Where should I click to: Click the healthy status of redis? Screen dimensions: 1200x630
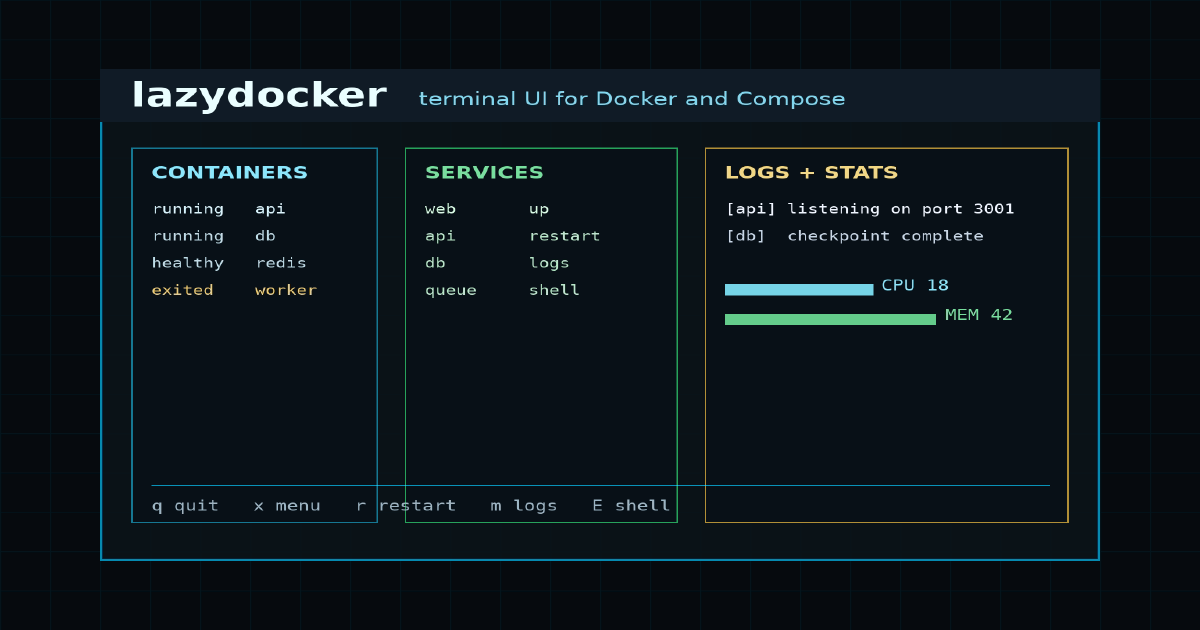coord(188,263)
